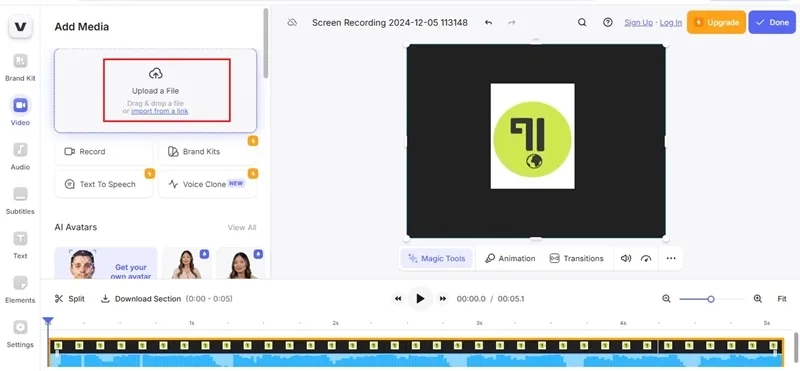Click View All for AI Avatars
Screen dimensions: 800x371
tap(242, 227)
